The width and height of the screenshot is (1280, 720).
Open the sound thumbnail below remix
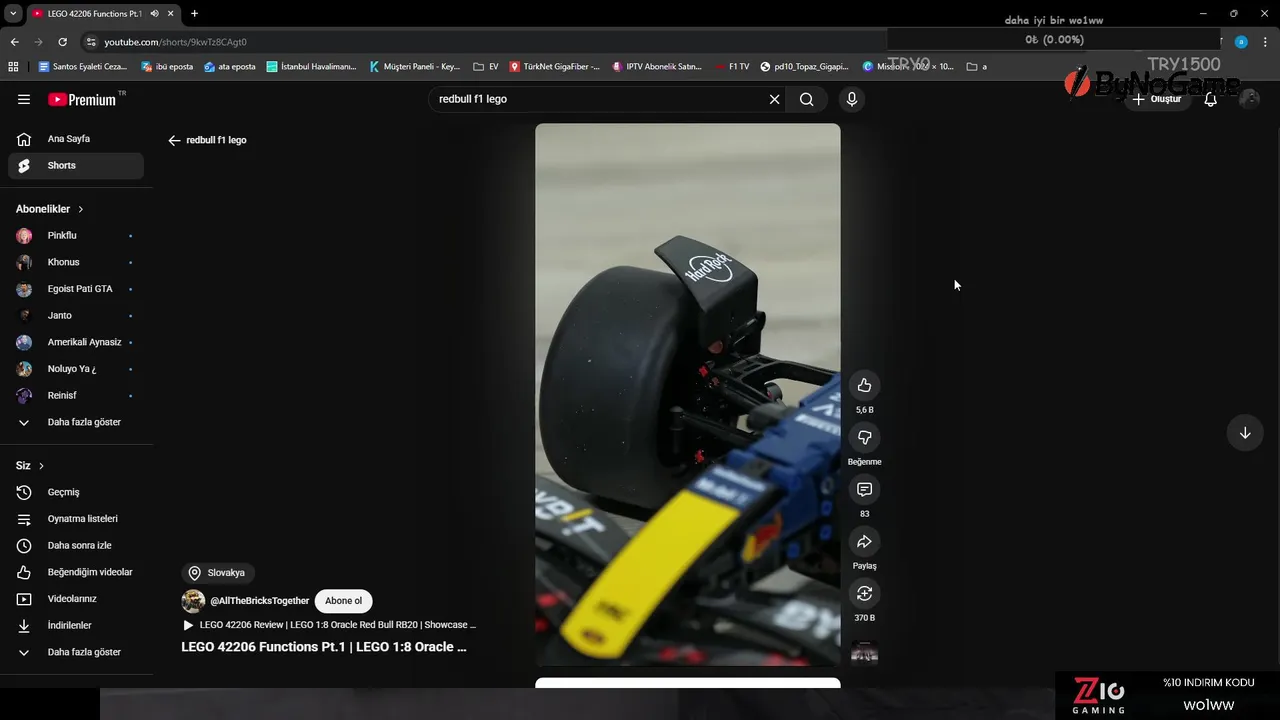864,653
